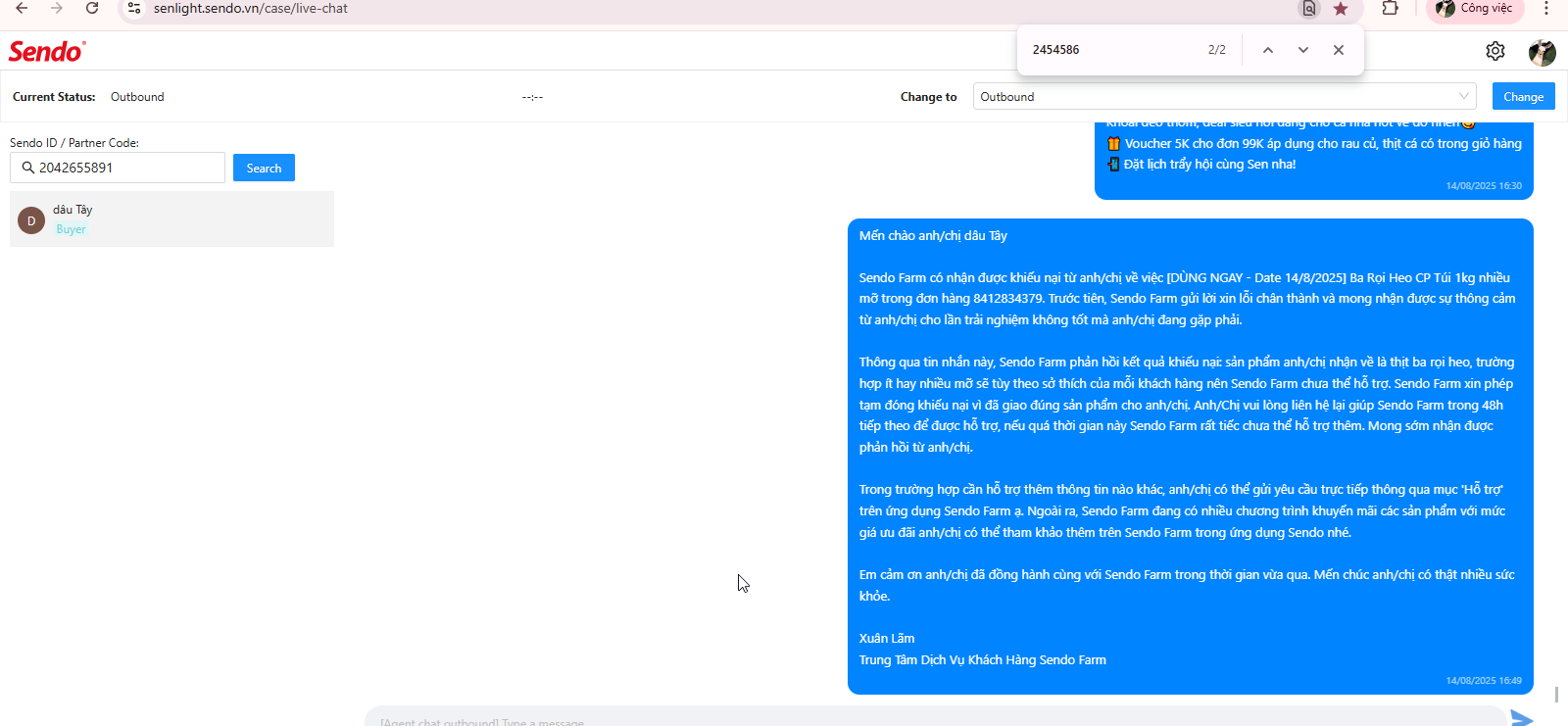
Task: Click the Buyer tag label
Action: [71, 229]
